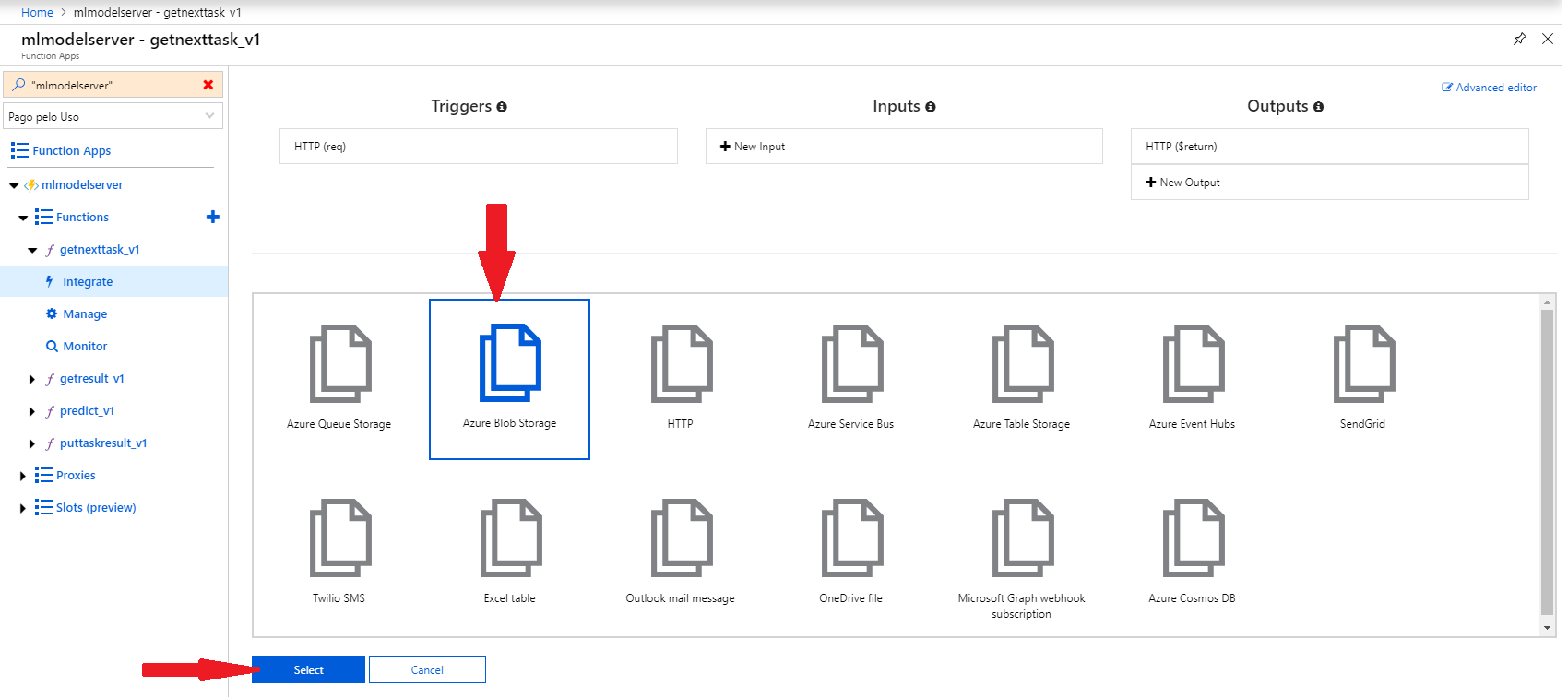Open the Function Apps list
The image size is (1568, 697).
point(71,150)
